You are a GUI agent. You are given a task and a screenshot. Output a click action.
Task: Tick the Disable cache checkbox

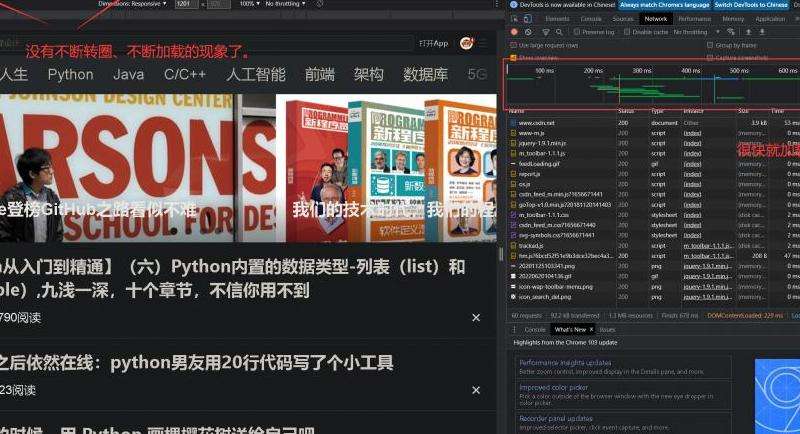(x=626, y=32)
